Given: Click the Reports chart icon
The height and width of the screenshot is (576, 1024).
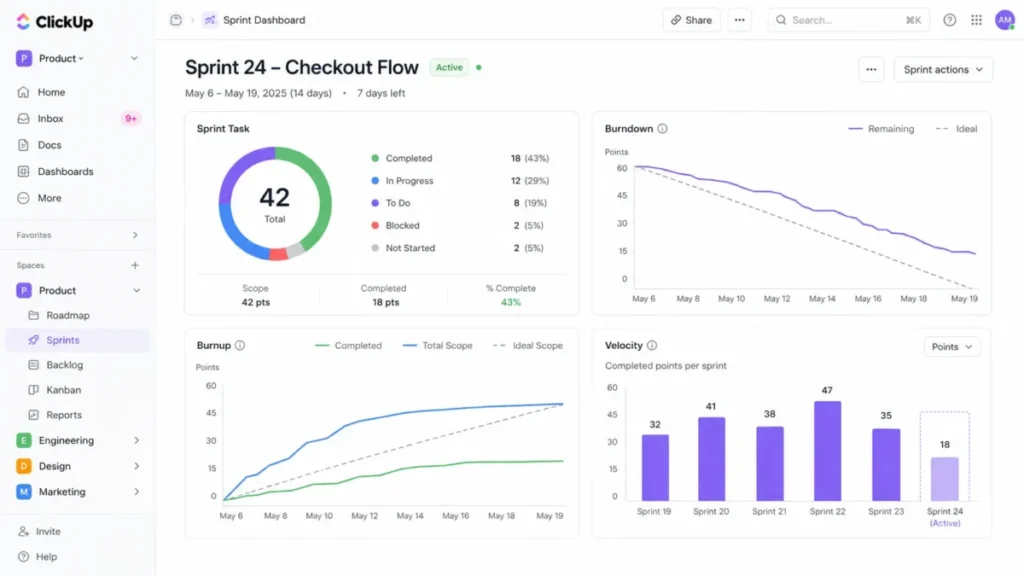Looking at the screenshot, I should click(x=33, y=414).
